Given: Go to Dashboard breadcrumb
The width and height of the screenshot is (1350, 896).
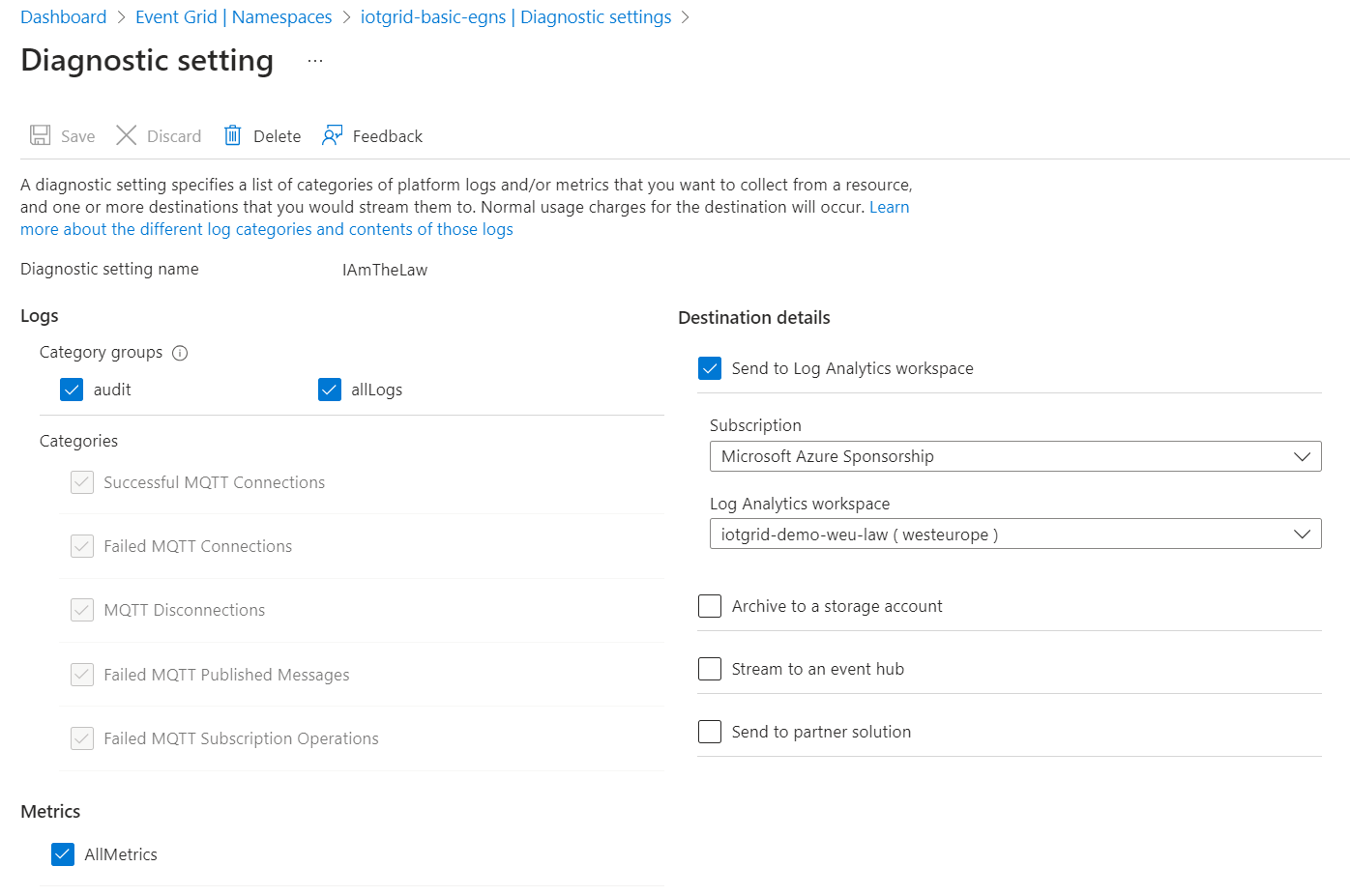Looking at the screenshot, I should coord(64,17).
